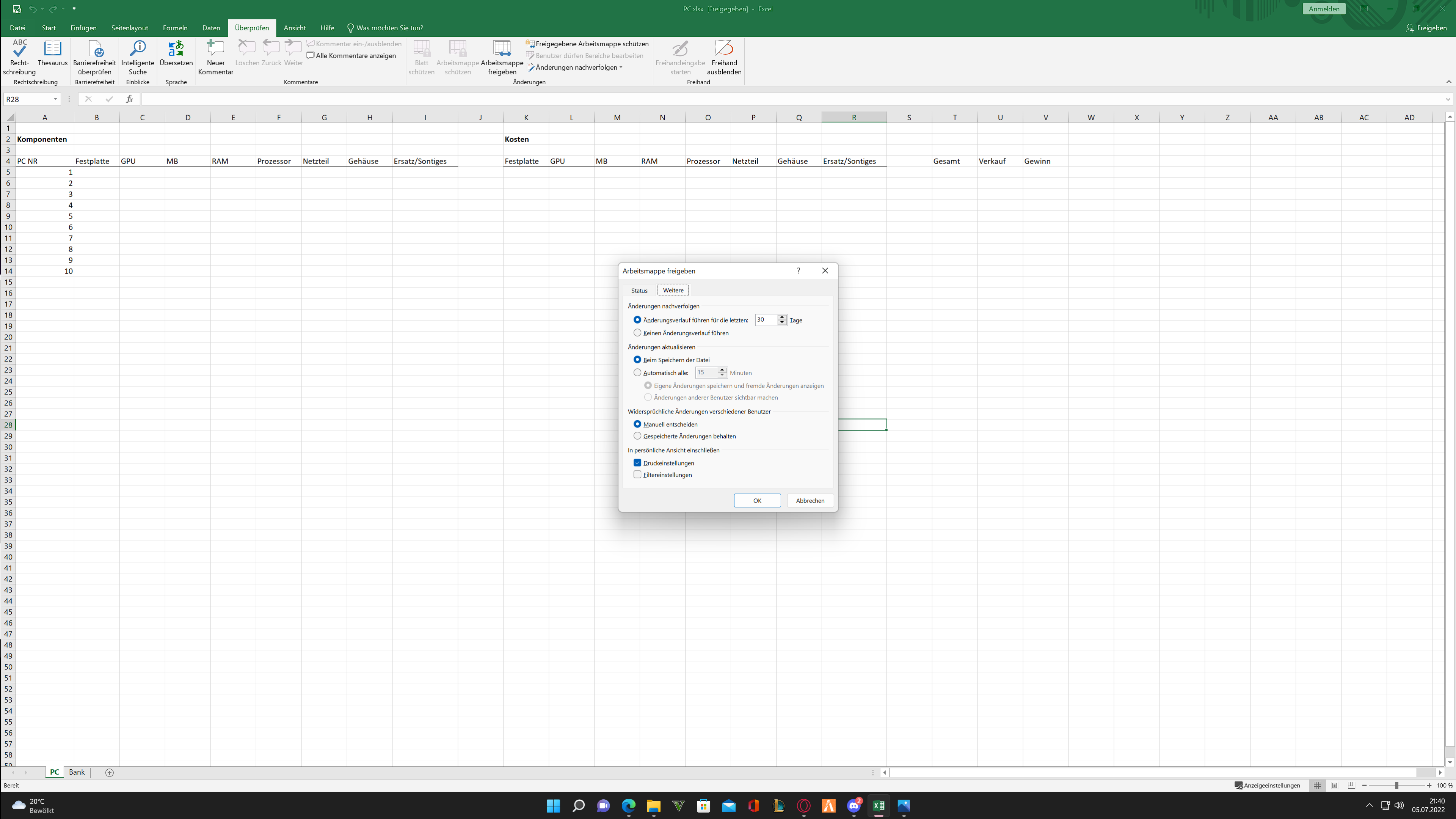This screenshot has width=1456, height=819.
Task: Enable the Filtereinstellungen checkbox
Action: (x=637, y=475)
